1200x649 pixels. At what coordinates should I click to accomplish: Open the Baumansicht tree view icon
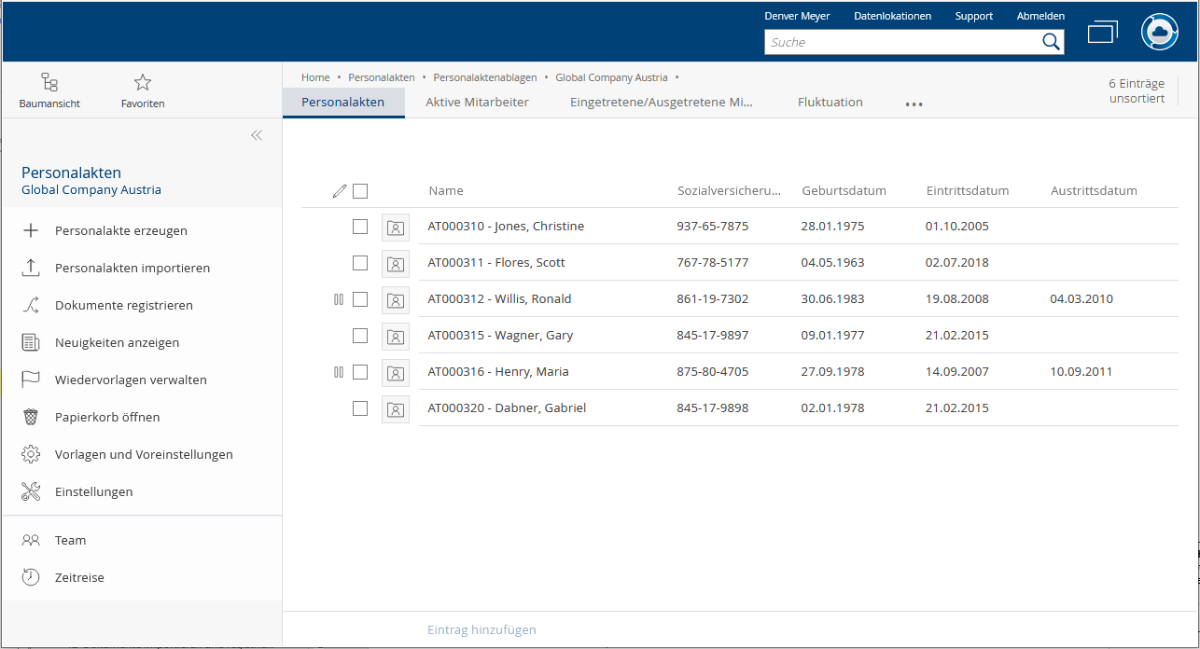(x=49, y=83)
